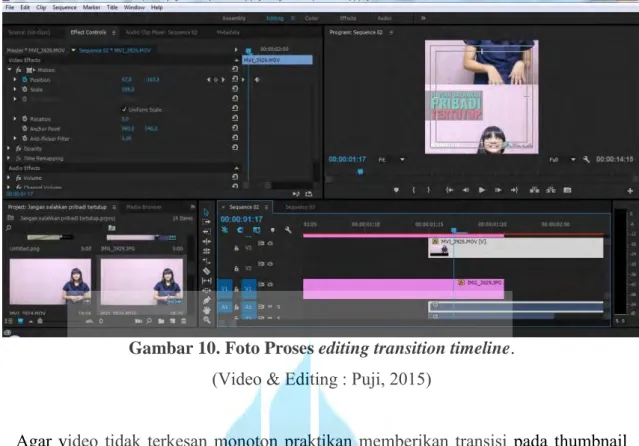Click the Lift button in Program monitor
Viewport: 639px width, 446px height.
coord(534,190)
